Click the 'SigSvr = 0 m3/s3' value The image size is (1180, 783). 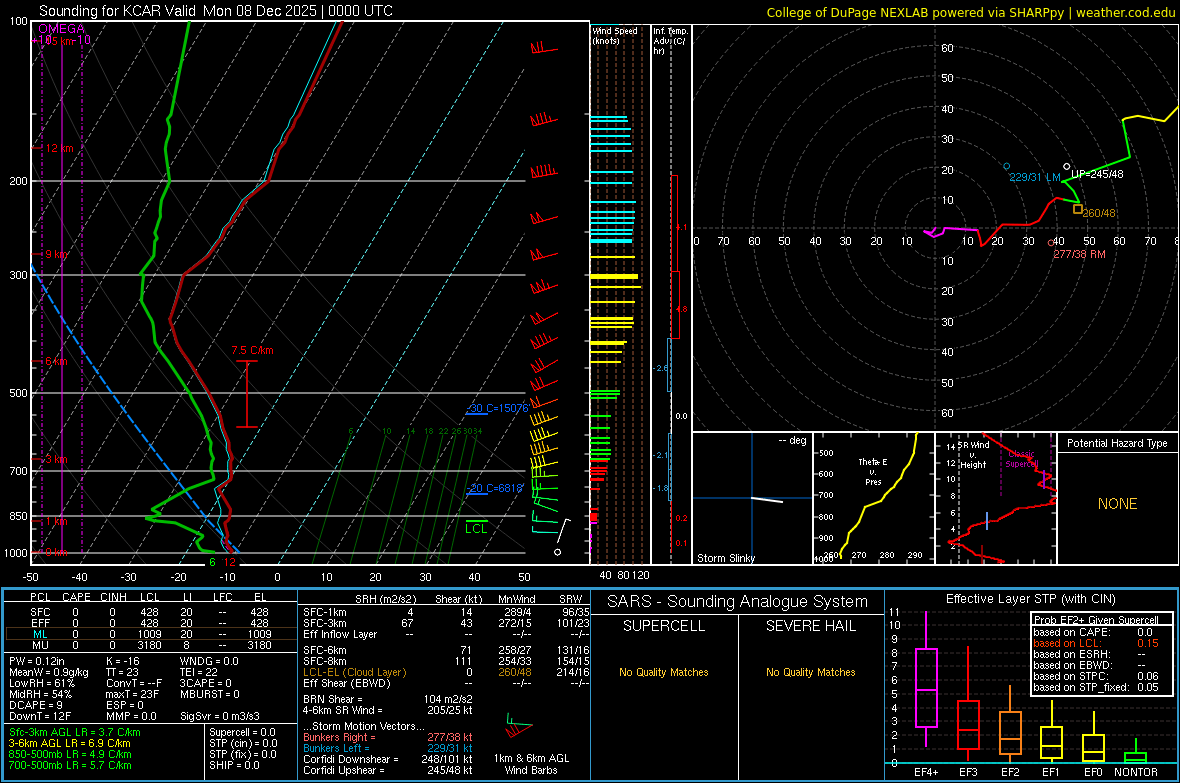pos(220,716)
